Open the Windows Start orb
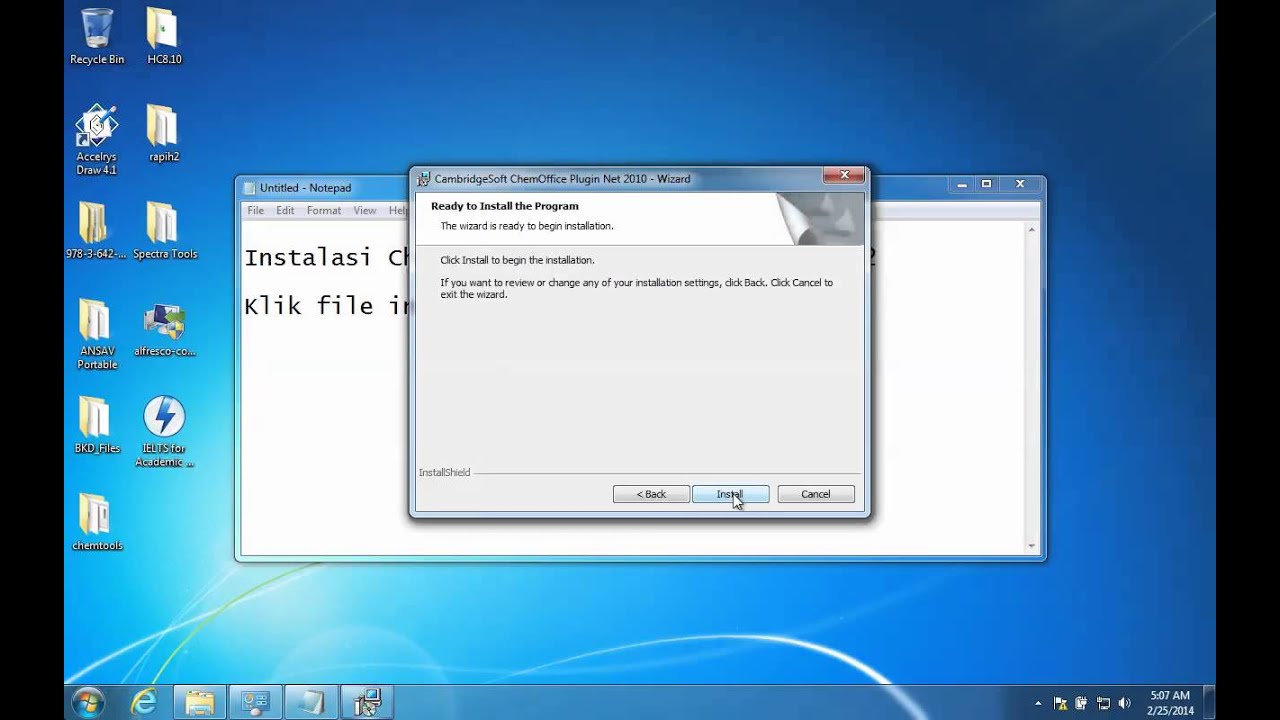The width and height of the screenshot is (1280, 720). (88, 702)
